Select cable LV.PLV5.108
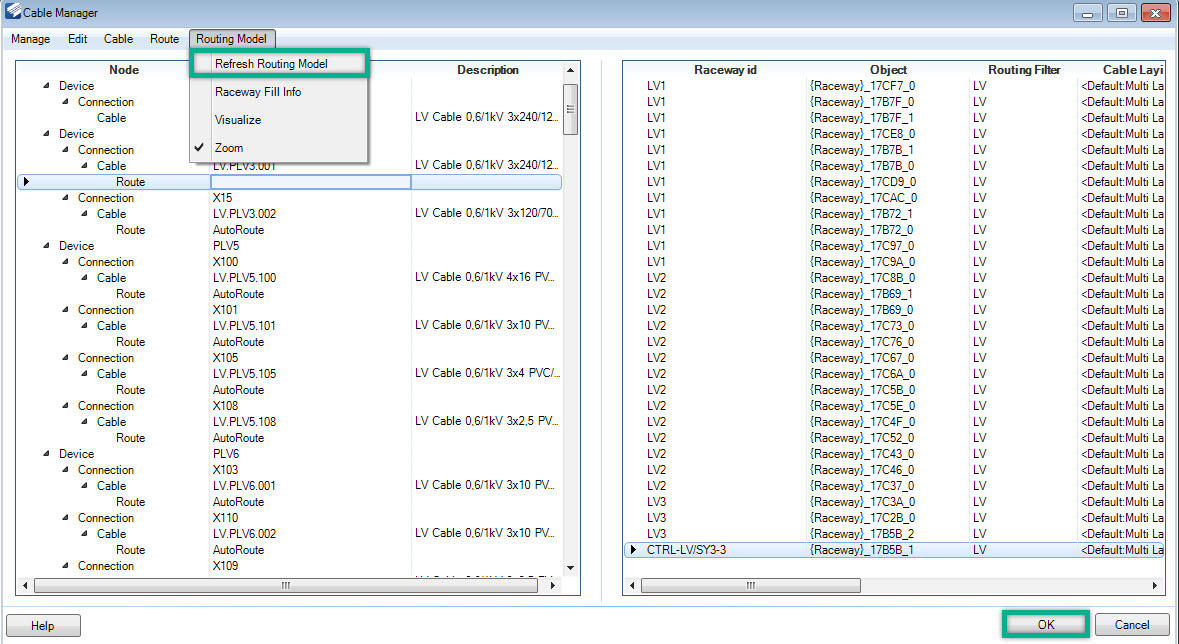This screenshot has height=644, width=1179. (x=244, y=422)
